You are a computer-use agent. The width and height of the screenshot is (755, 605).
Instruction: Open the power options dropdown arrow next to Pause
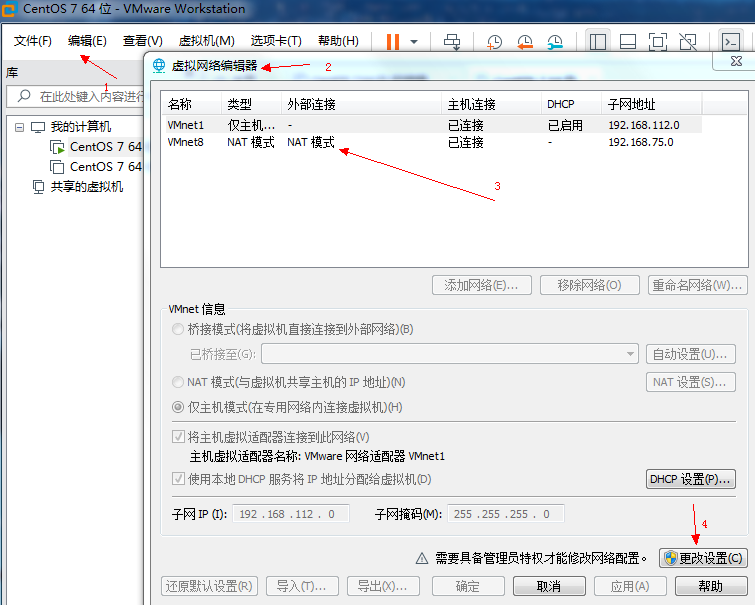[x=414, y=42]
